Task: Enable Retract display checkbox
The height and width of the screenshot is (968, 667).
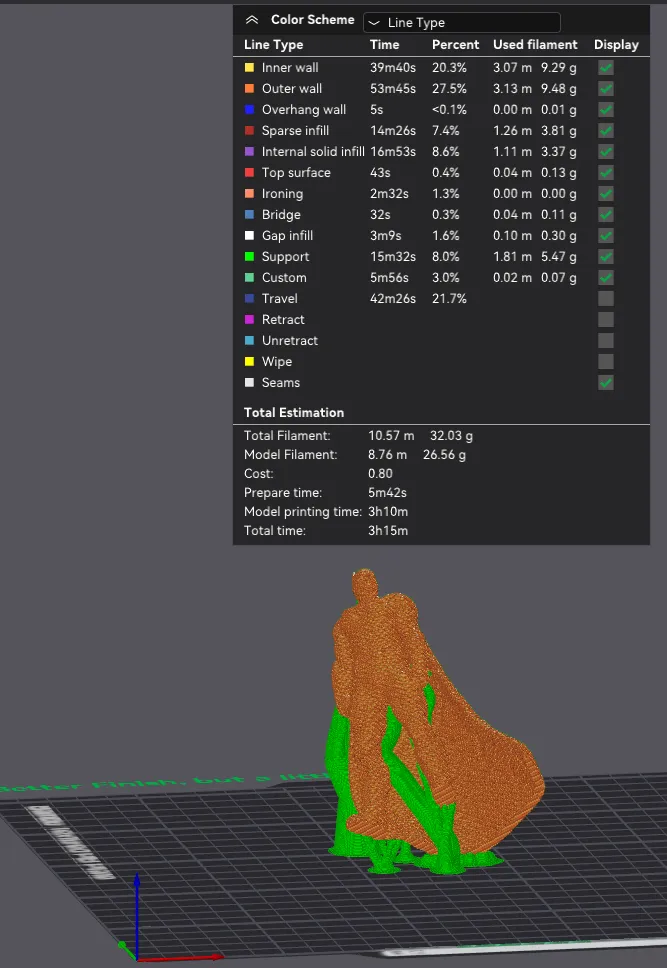Action: coord(606,320)
